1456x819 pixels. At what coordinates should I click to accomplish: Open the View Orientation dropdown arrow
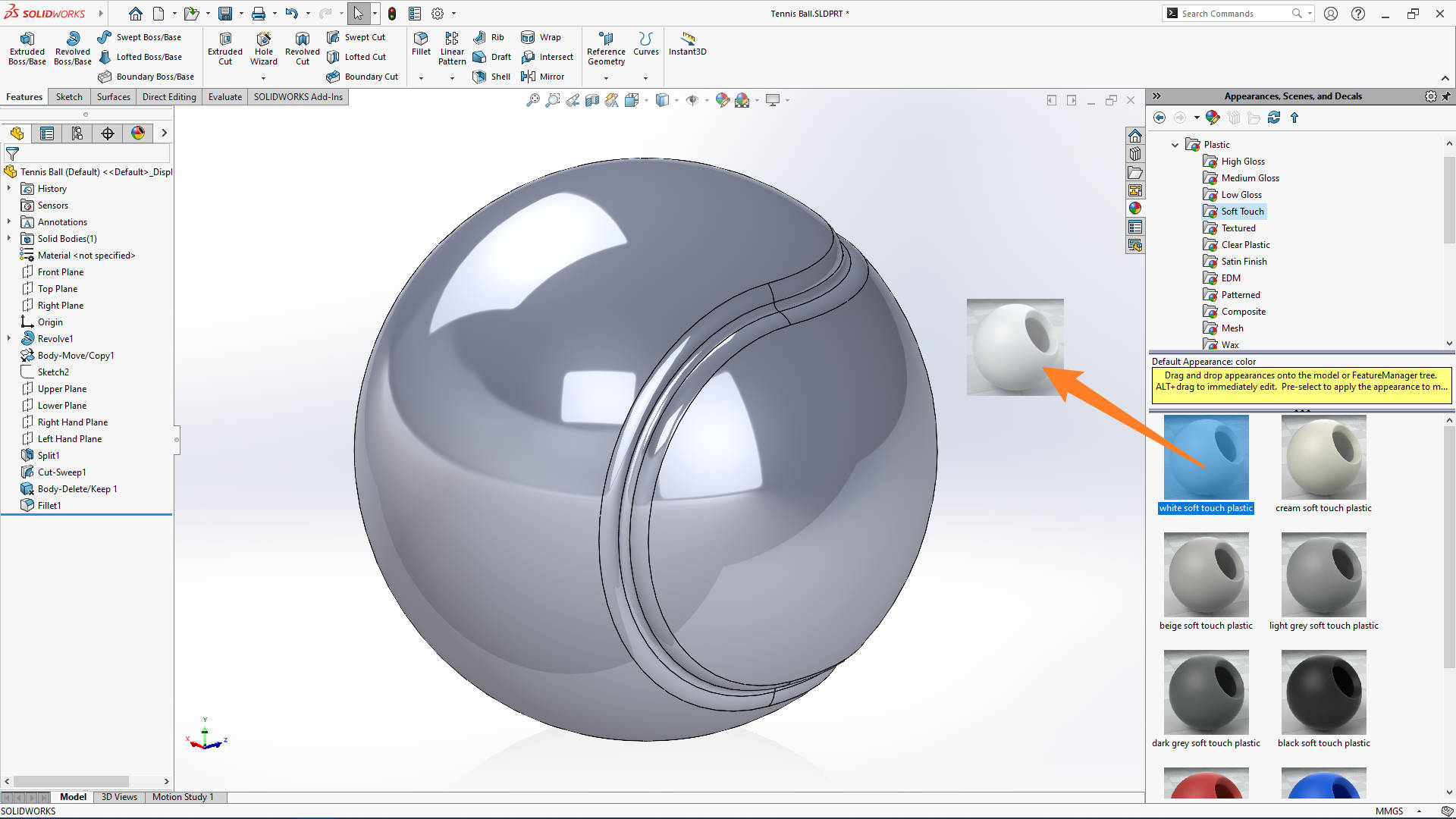(645, 100)
